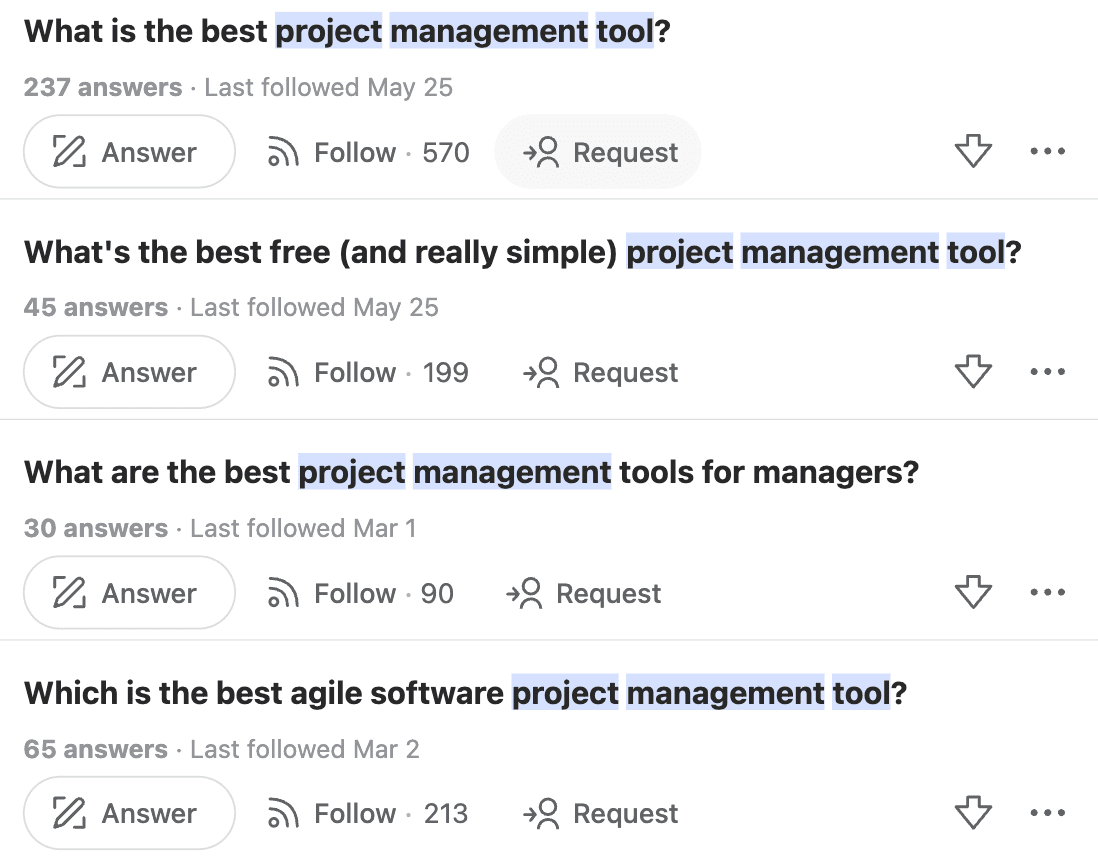Open three-dot menu for agile software question
The height and width of the screenshot is (856, 1098).
pos(1048,813)
